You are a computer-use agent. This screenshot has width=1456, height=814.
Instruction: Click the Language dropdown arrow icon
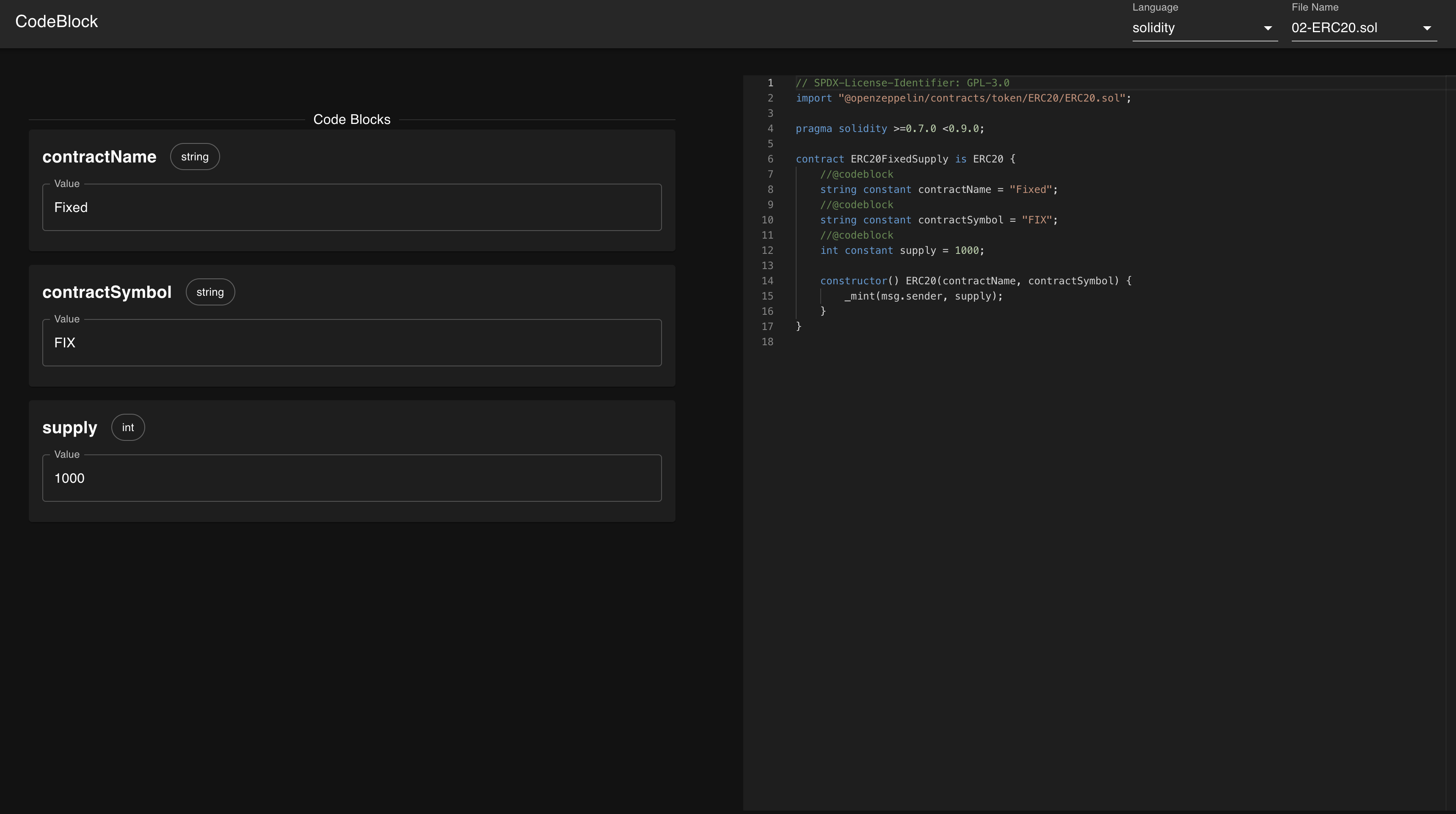pos(1267,28)
